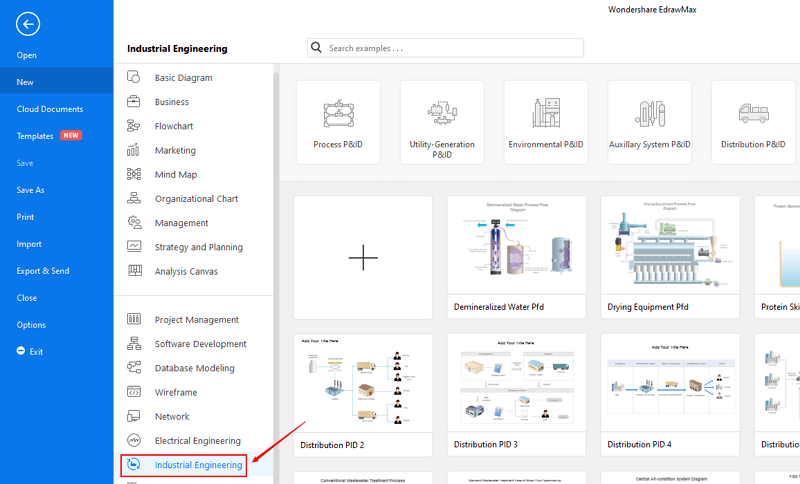Click the Wireframe code icon
Viewport: 800px width, 484px height.
coord(134,392)
